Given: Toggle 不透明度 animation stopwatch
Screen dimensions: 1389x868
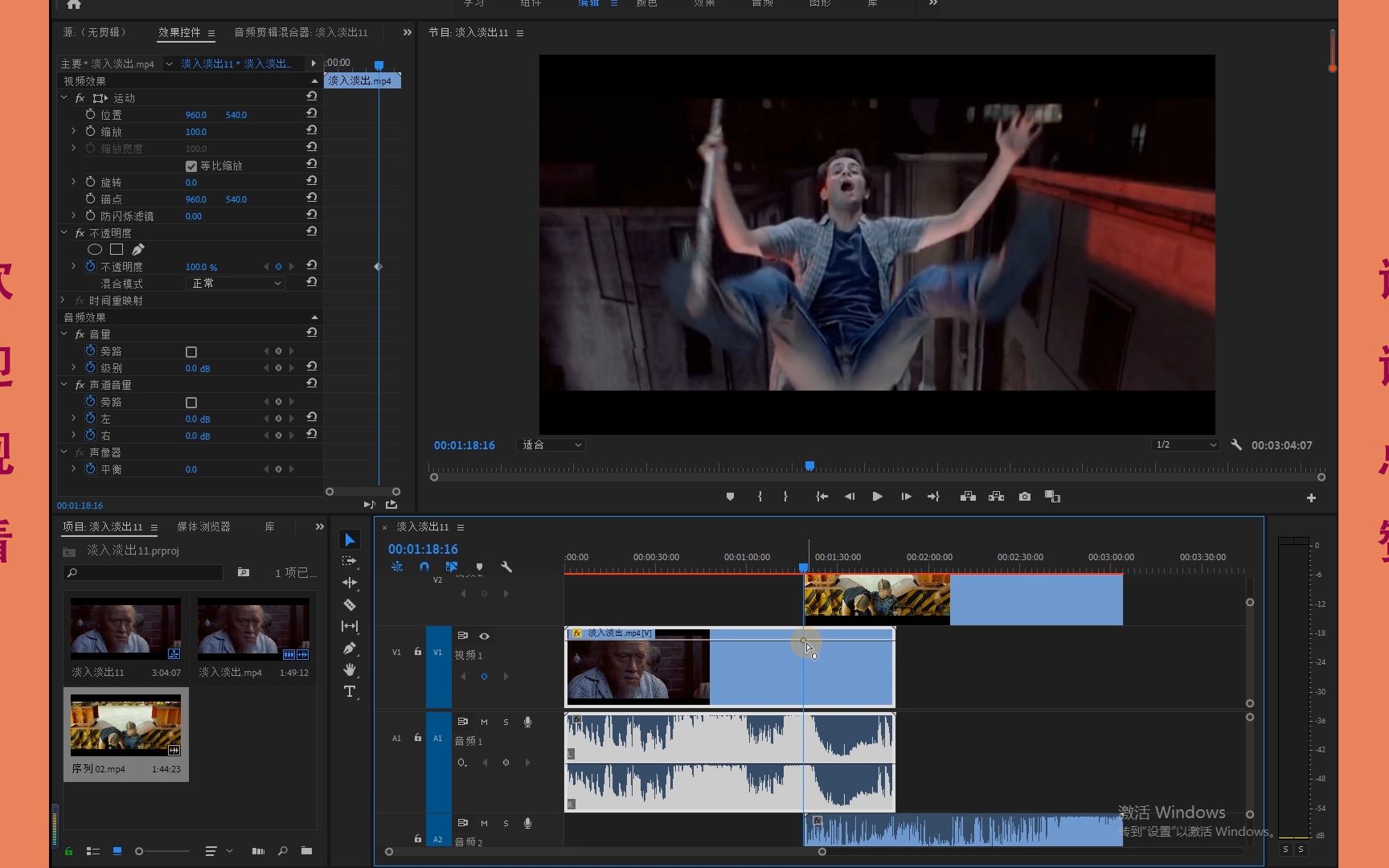Looking at the screenshot, I should click(90, 266).
